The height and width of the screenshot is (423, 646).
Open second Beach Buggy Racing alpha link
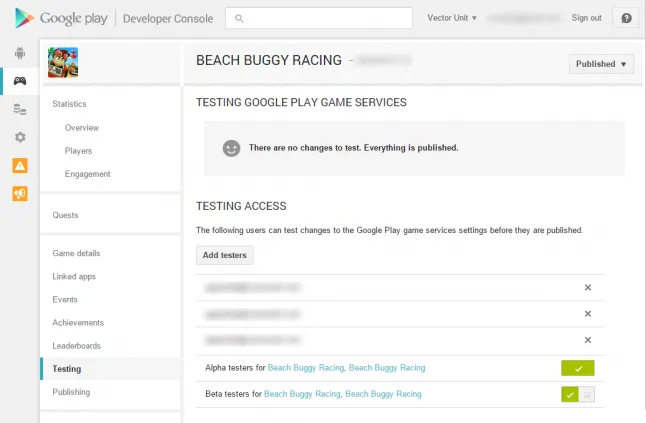tap(387, 368)
